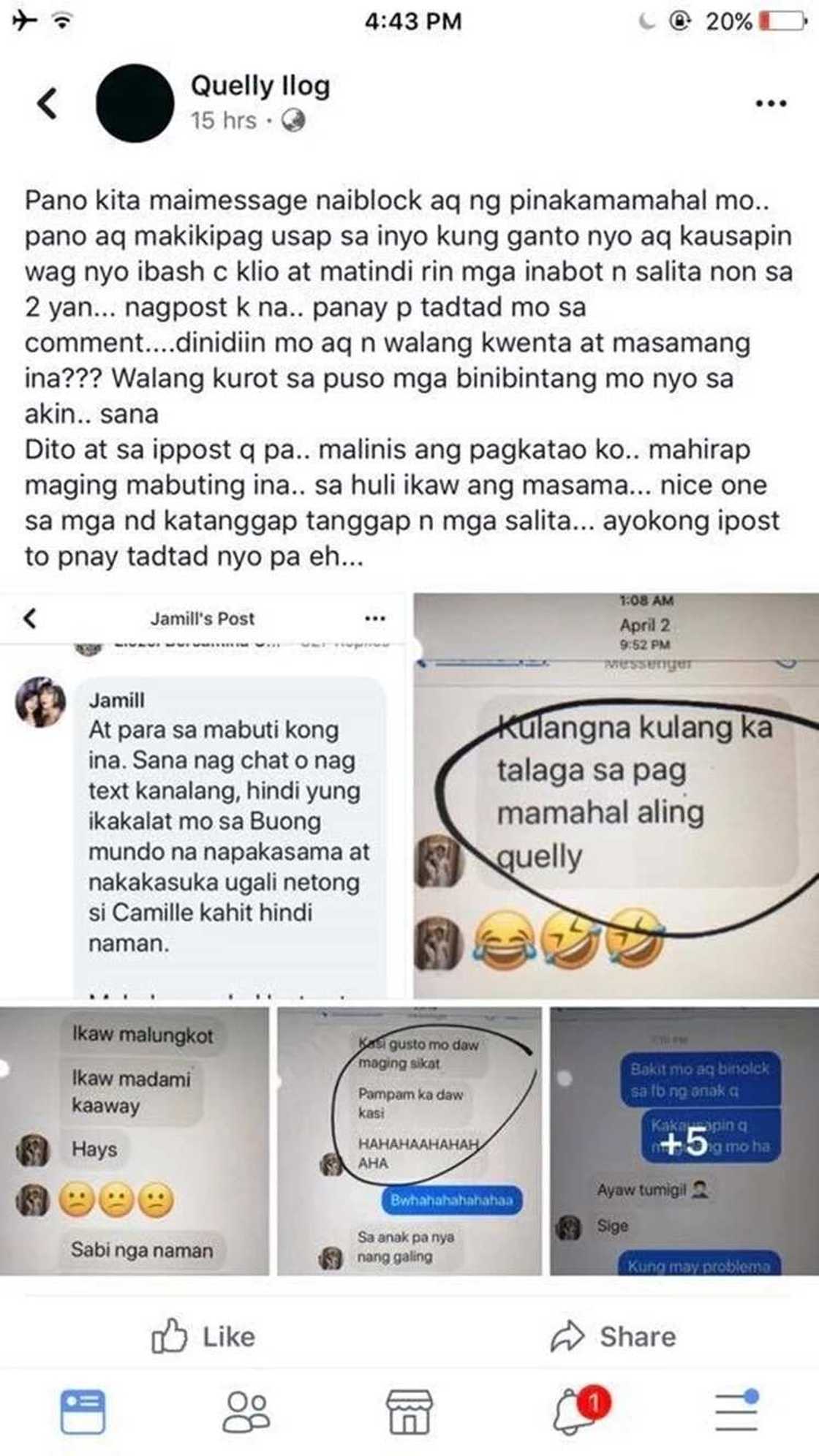Open the Jamill's Post screenshot image
Image resolution: width=819 pixels, height=1456 pixels.
click(x=203, y=796)
